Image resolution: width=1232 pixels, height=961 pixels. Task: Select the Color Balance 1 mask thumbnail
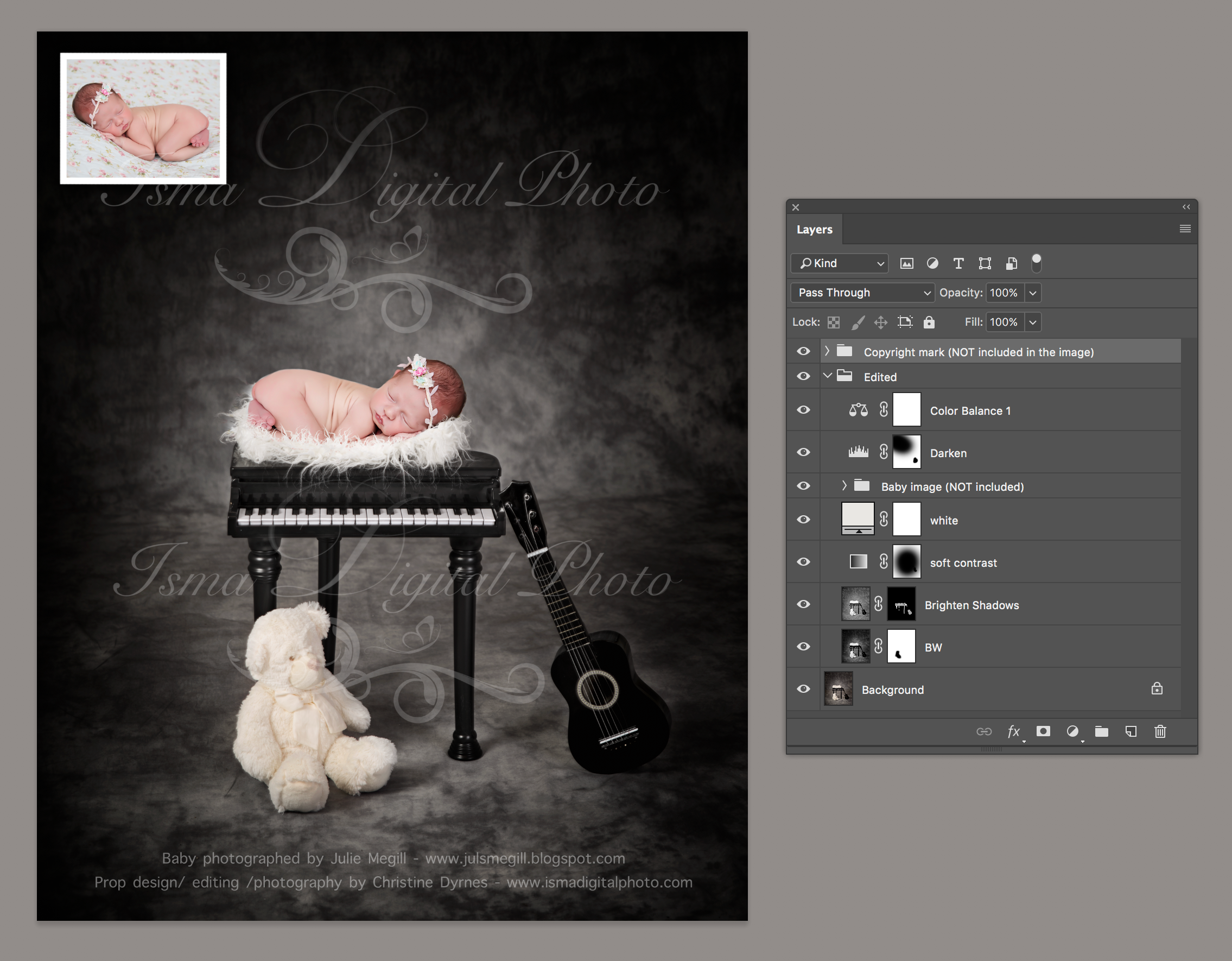(906, 410)
